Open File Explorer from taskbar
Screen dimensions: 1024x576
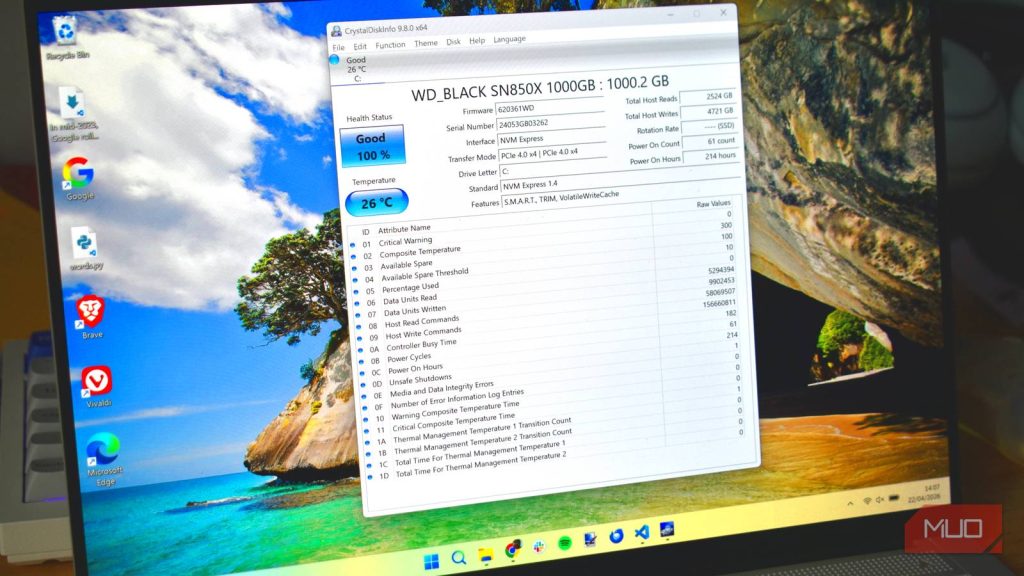[486, 555]
